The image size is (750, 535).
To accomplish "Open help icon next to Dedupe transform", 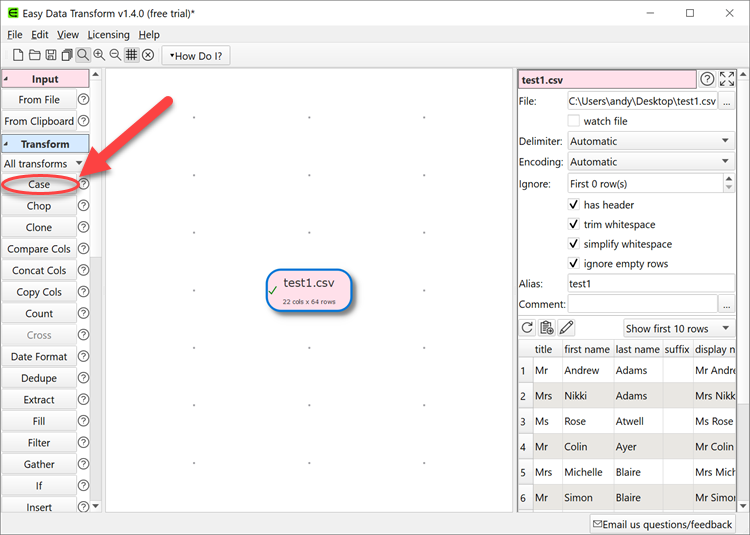I will click(x=83, y=378).
